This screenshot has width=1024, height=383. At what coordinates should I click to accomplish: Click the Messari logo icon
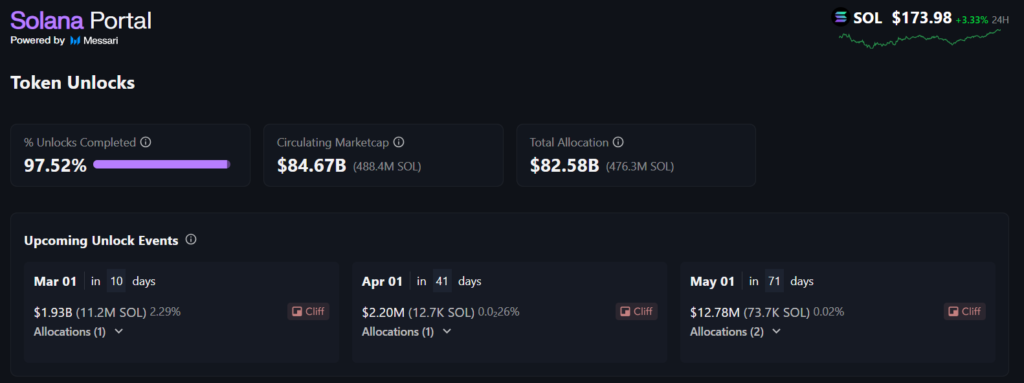[75, 41]
